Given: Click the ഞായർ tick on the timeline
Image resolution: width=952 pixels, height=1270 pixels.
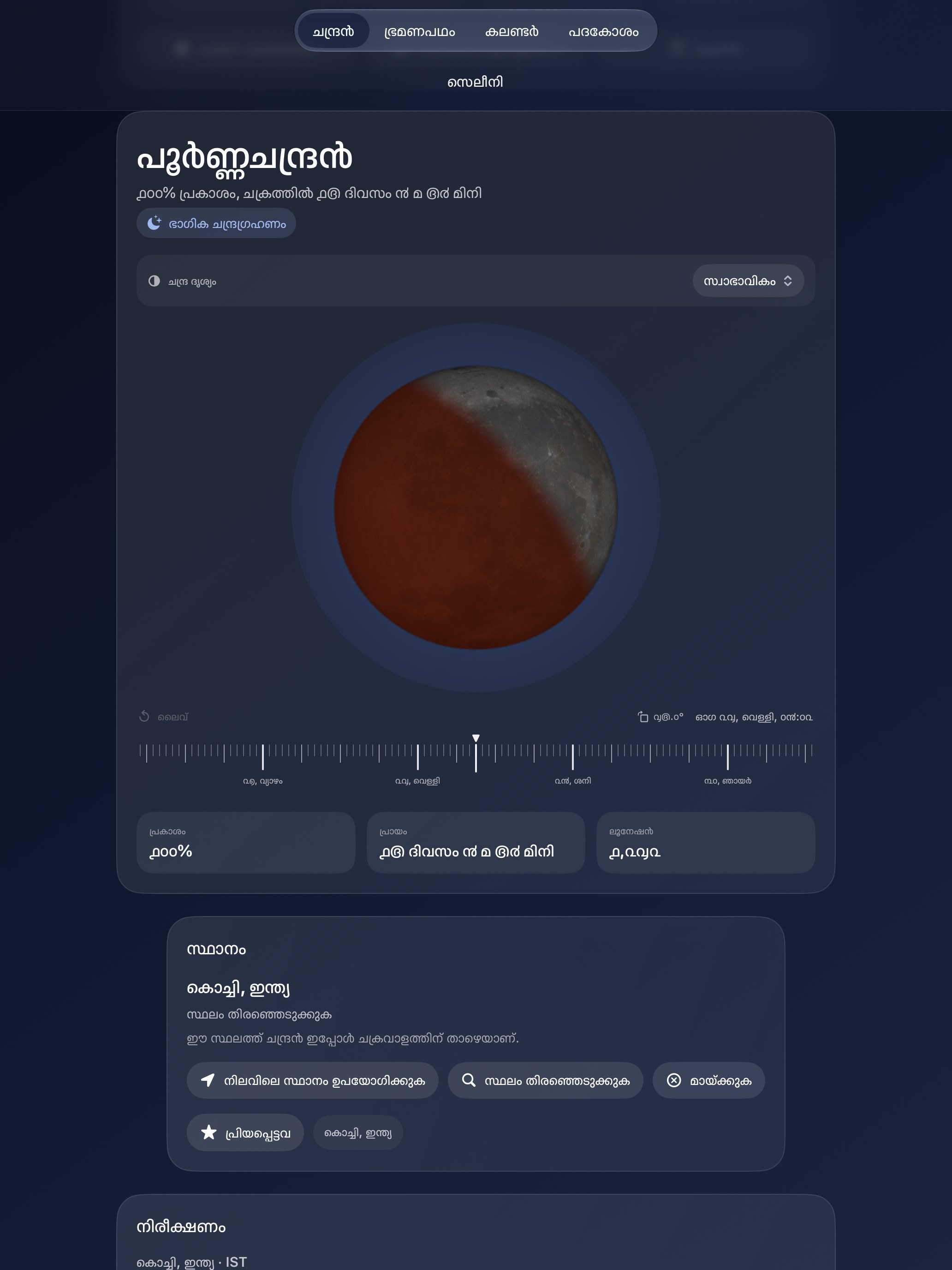Looking at the screenshot, I should [x=728, y=757].
